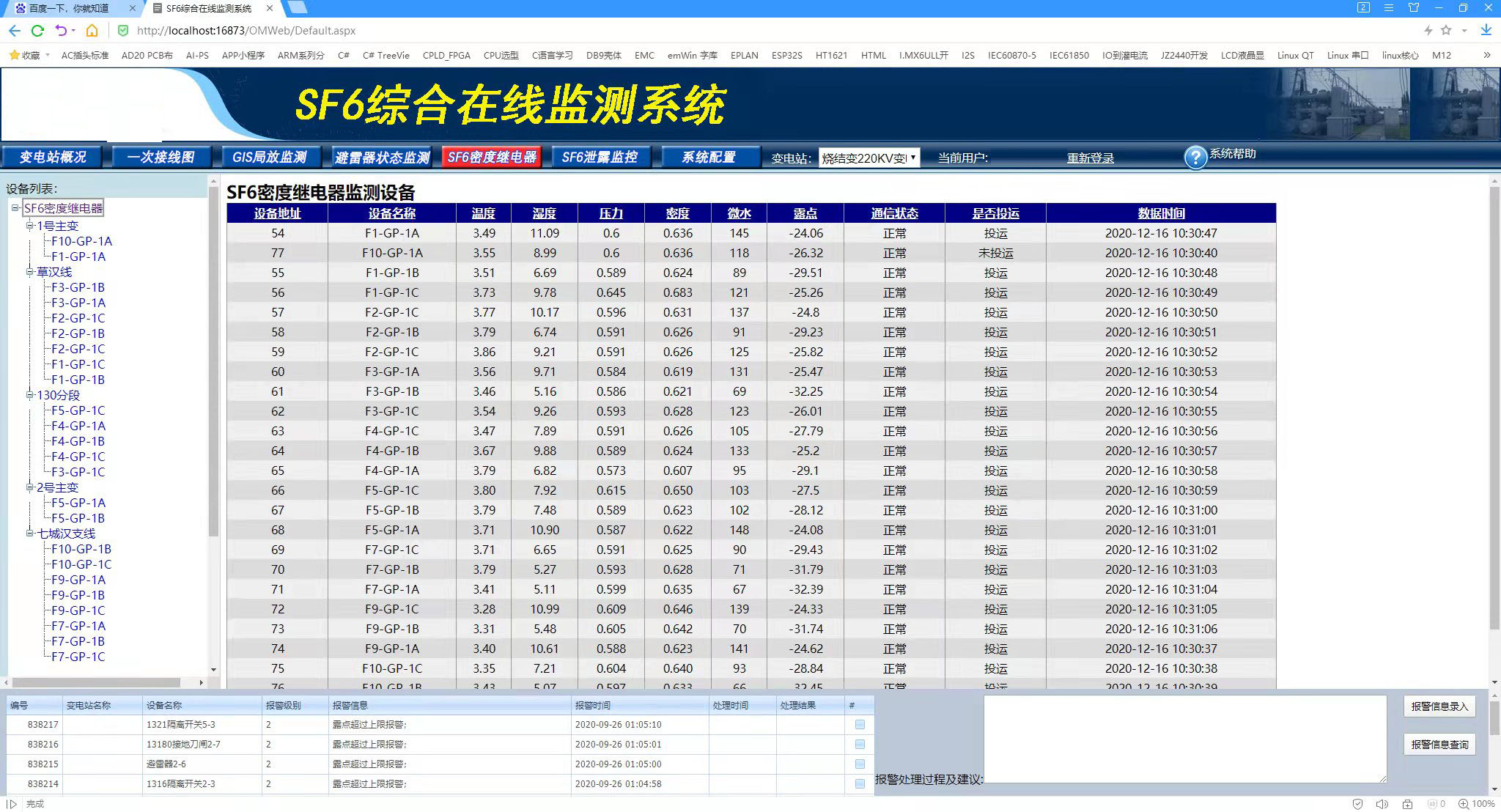Reload the page with the green refresh icon
Image resolution: width=1501 pixels, height=812 pixels.
click(x=37, y=30)
